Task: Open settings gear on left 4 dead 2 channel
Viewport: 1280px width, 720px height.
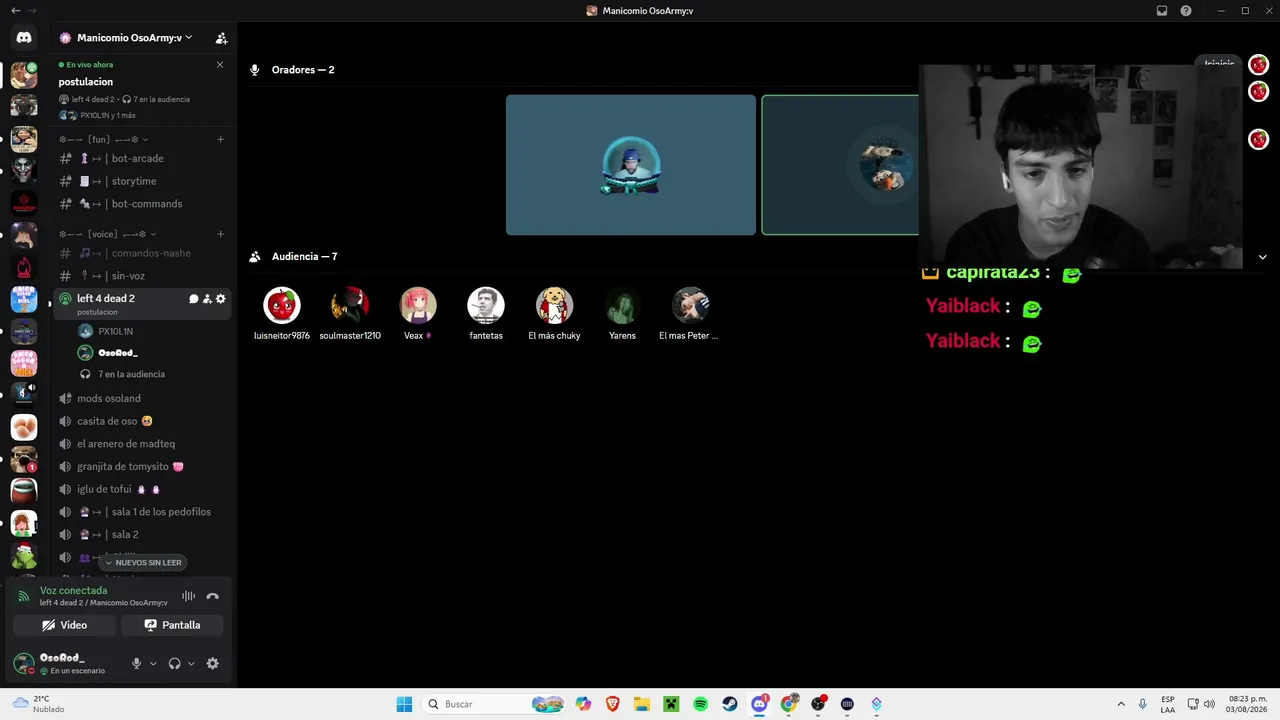Action: click(x=221, y=299)
